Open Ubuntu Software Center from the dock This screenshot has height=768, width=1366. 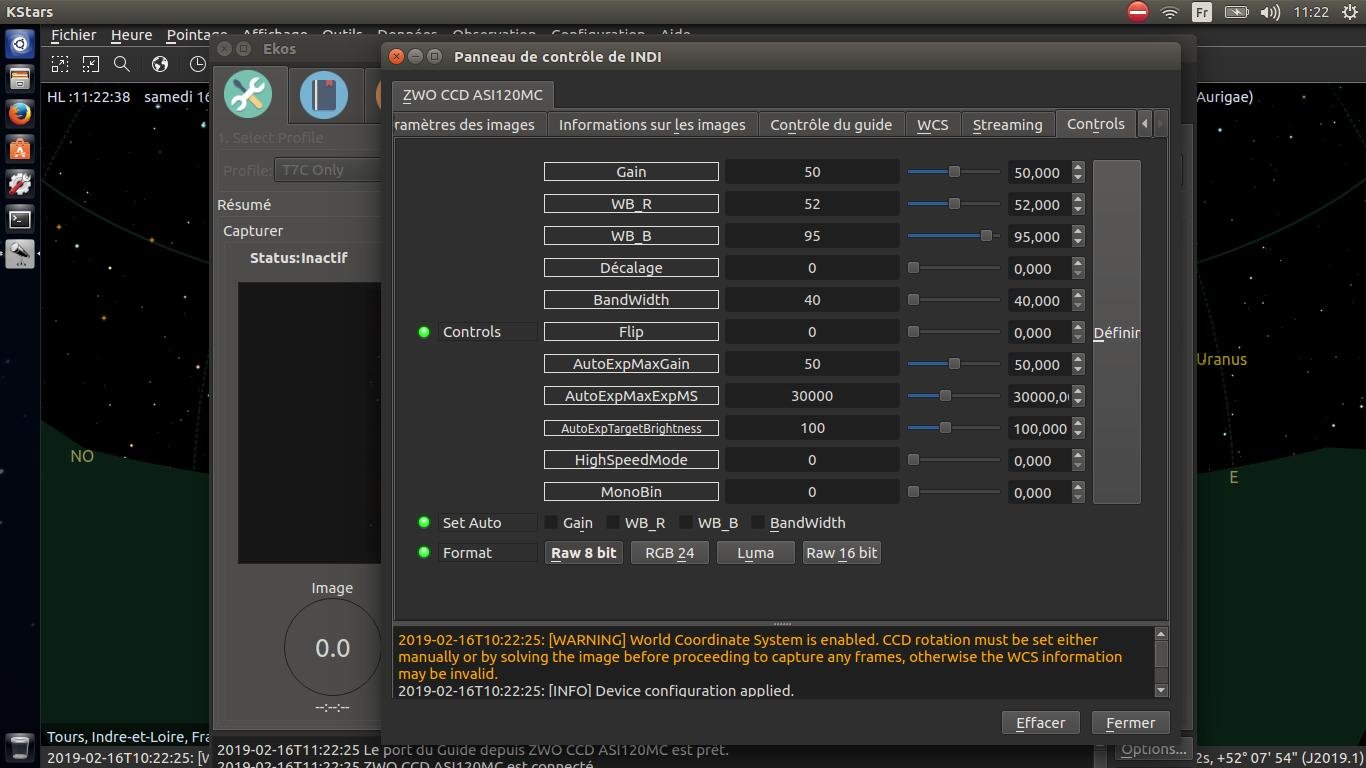coord(20,149)
